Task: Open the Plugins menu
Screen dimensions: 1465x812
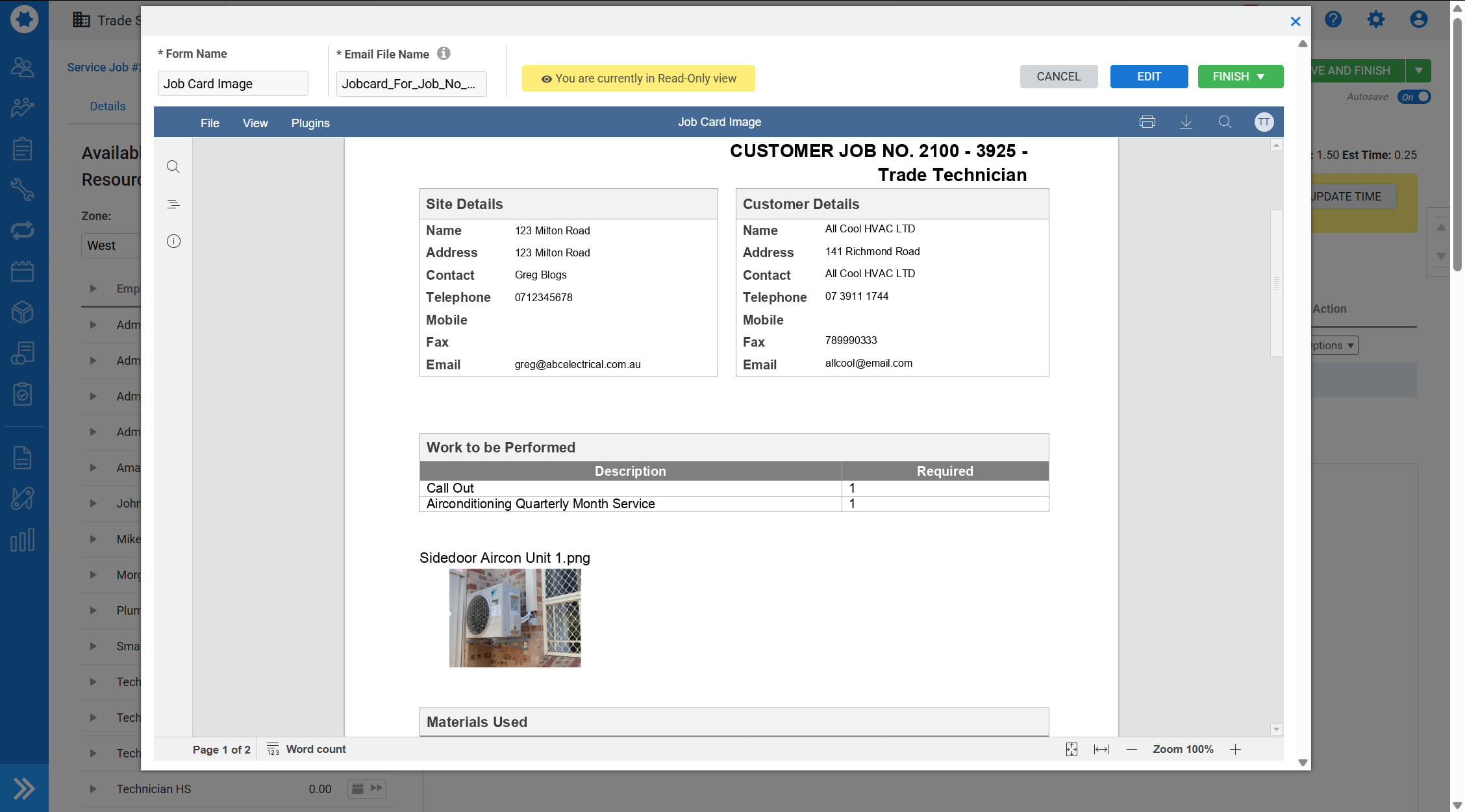Action: point(310,122)
